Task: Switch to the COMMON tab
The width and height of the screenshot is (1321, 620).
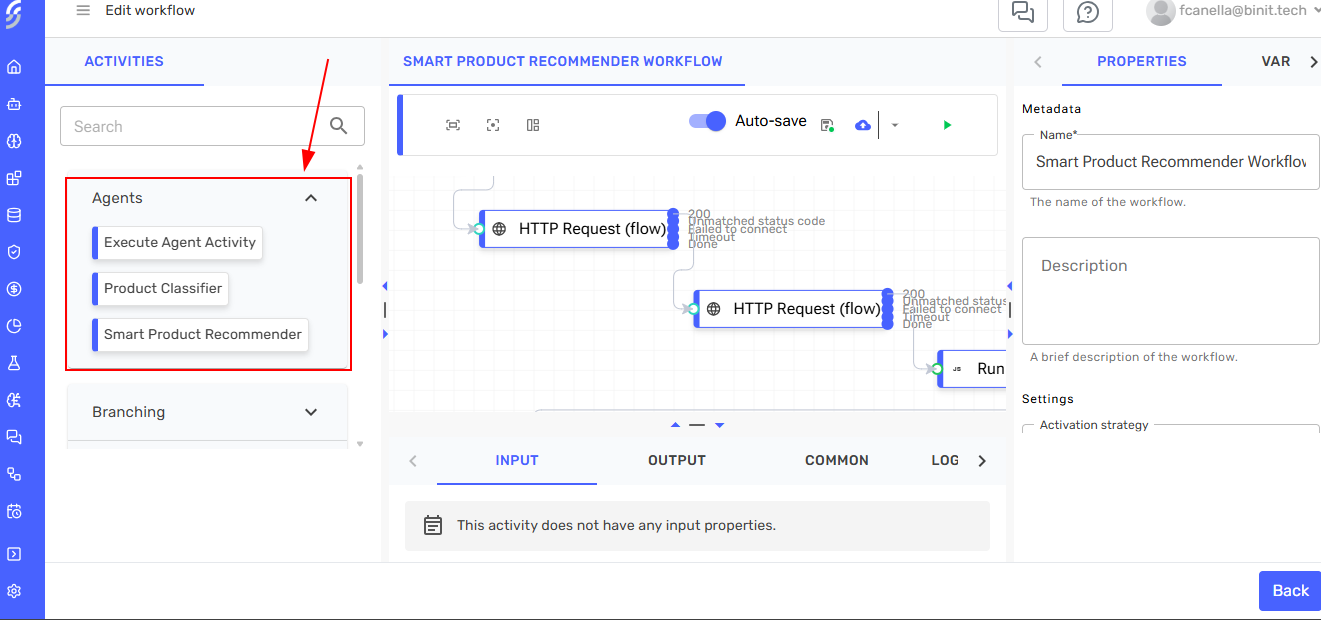Action: tap(837, 460)
